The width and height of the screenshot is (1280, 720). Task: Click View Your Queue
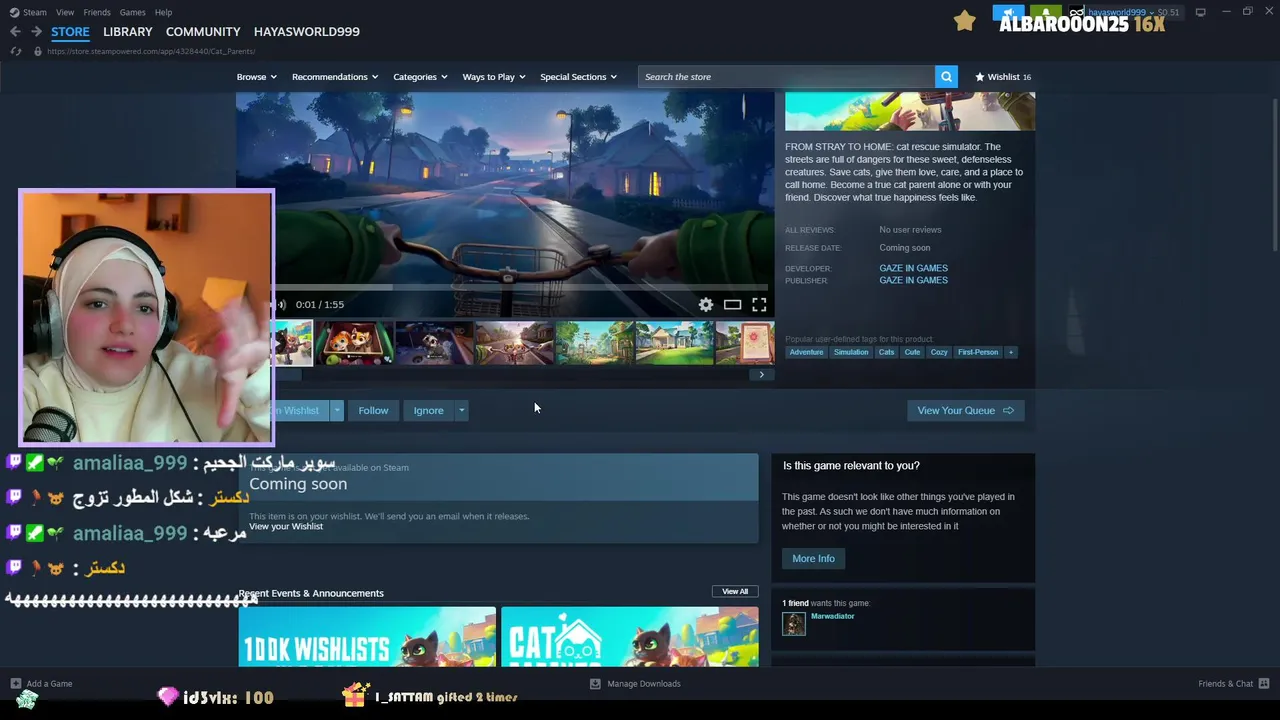pyautogui.click(x=965, y=410)
